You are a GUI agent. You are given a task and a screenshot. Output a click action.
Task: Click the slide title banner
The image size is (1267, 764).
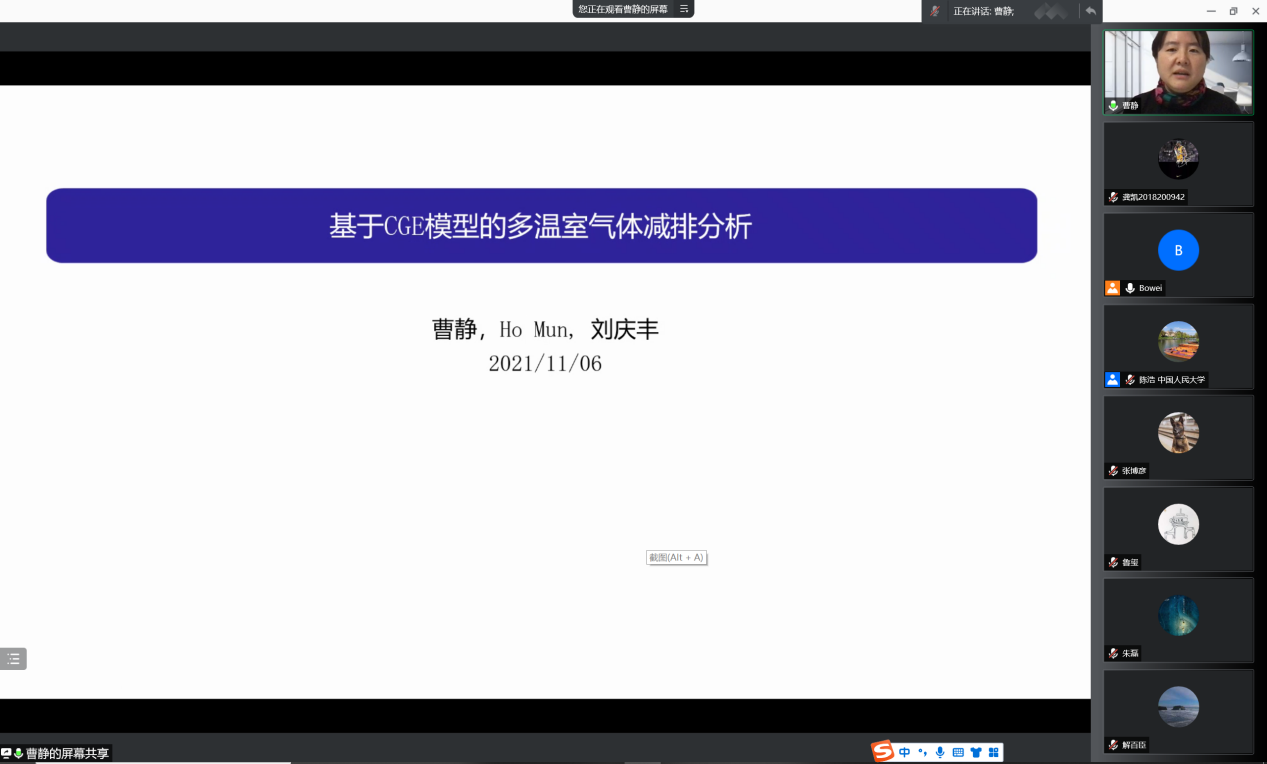coord(541,226)
